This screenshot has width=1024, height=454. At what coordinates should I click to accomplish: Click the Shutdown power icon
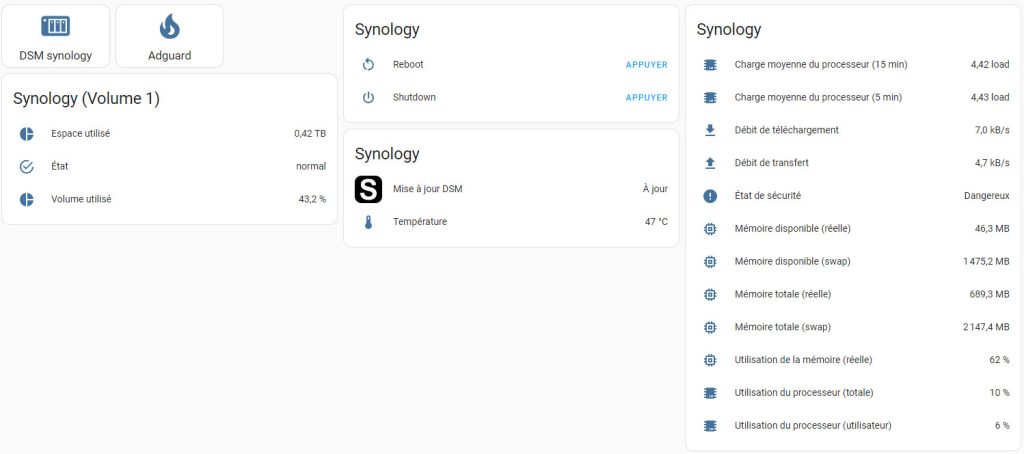point(368,97)
